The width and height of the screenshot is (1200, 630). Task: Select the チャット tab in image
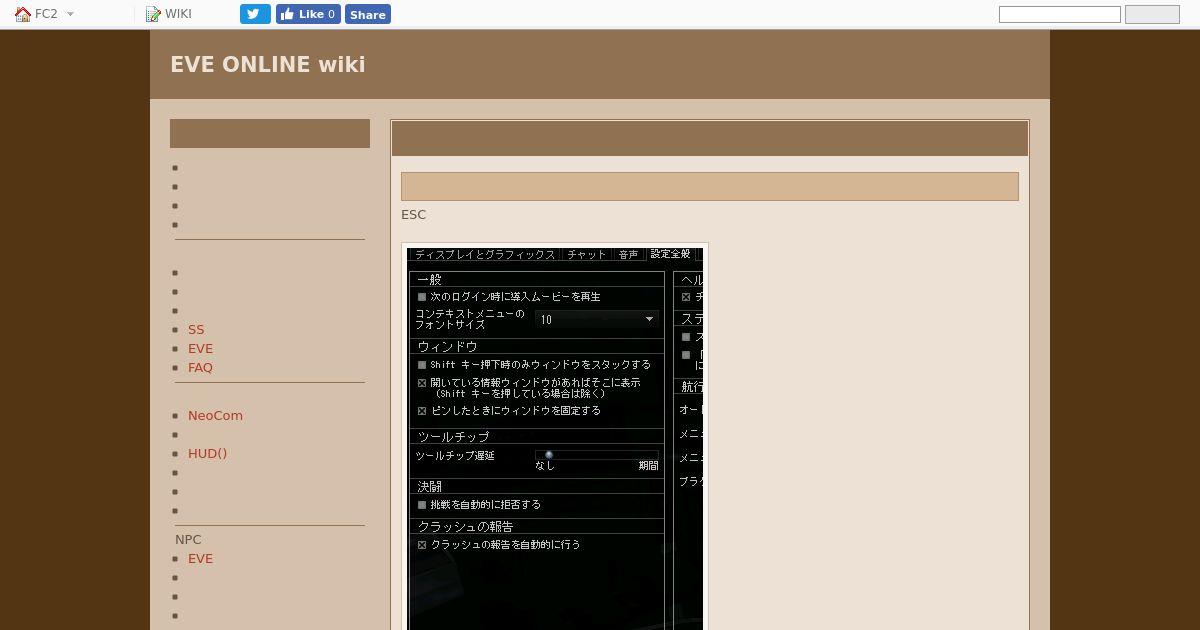(x=586, y=255)
